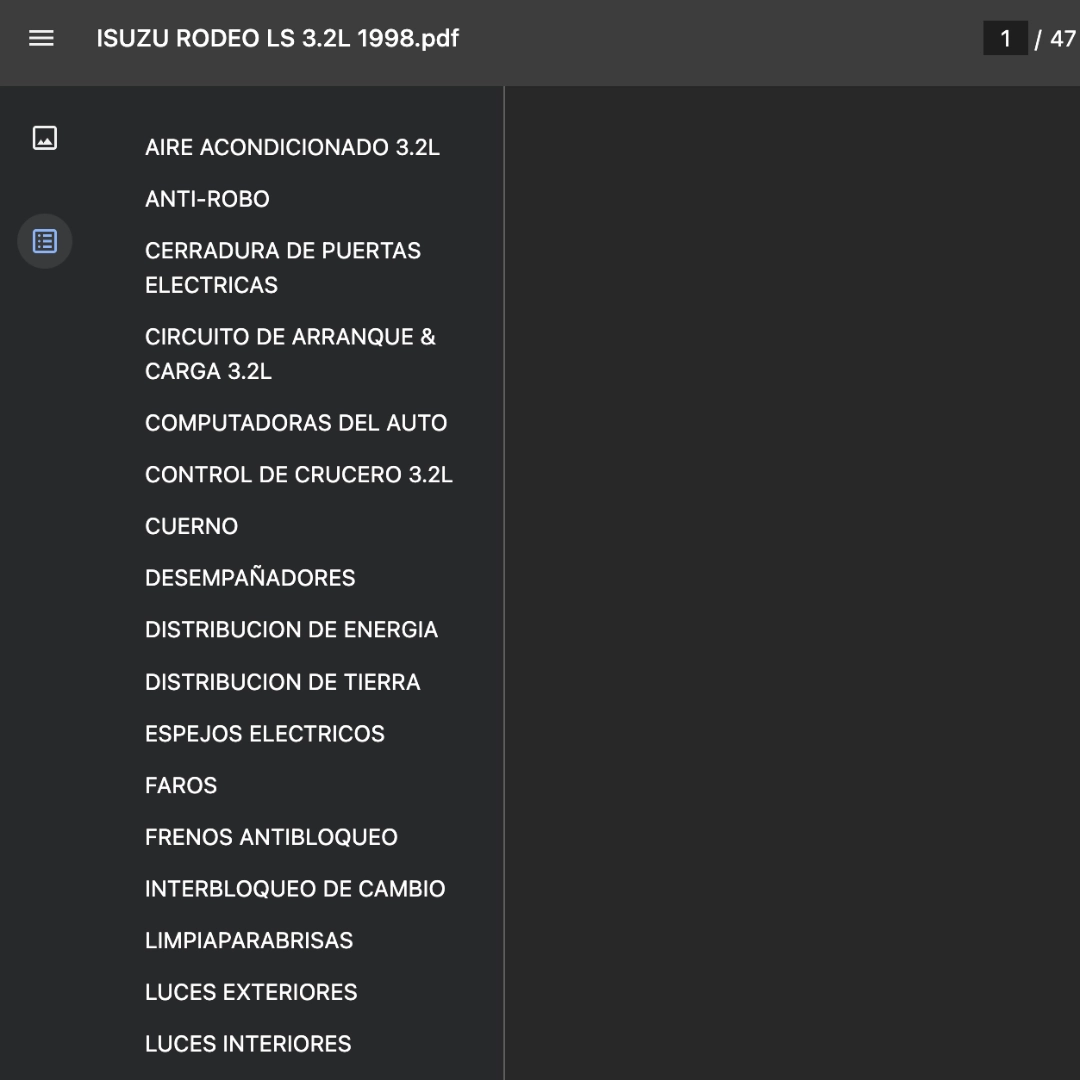Go to FAROS section
1080x1080 pixels.
coord(181,785)
